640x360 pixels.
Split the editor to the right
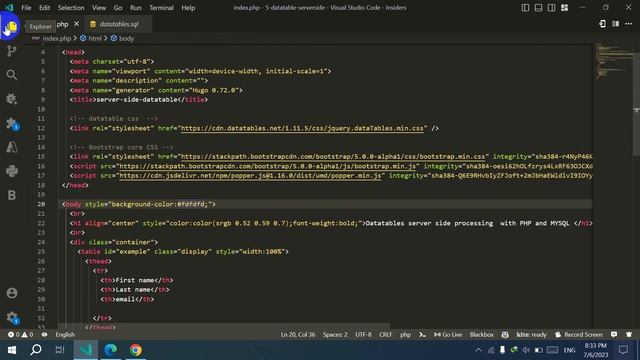(615, 24)
